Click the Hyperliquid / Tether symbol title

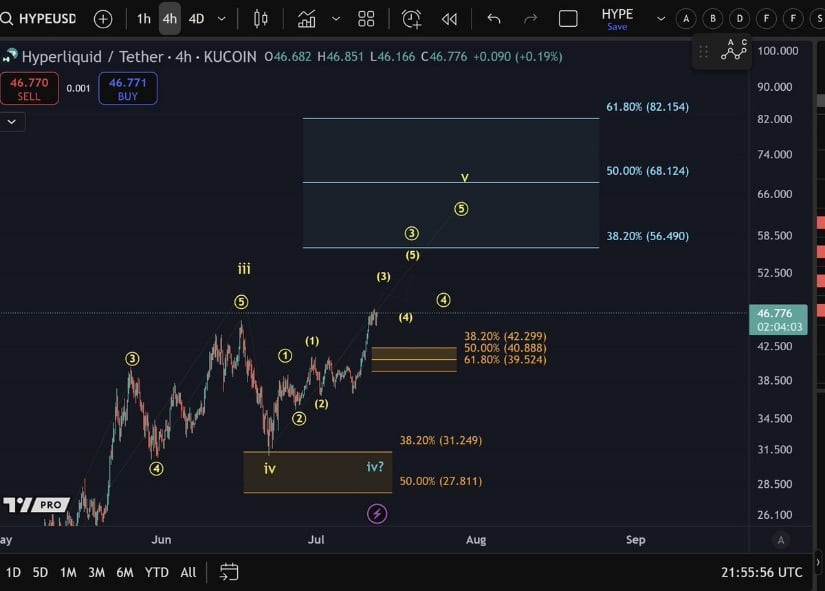(x=138, y=56)
